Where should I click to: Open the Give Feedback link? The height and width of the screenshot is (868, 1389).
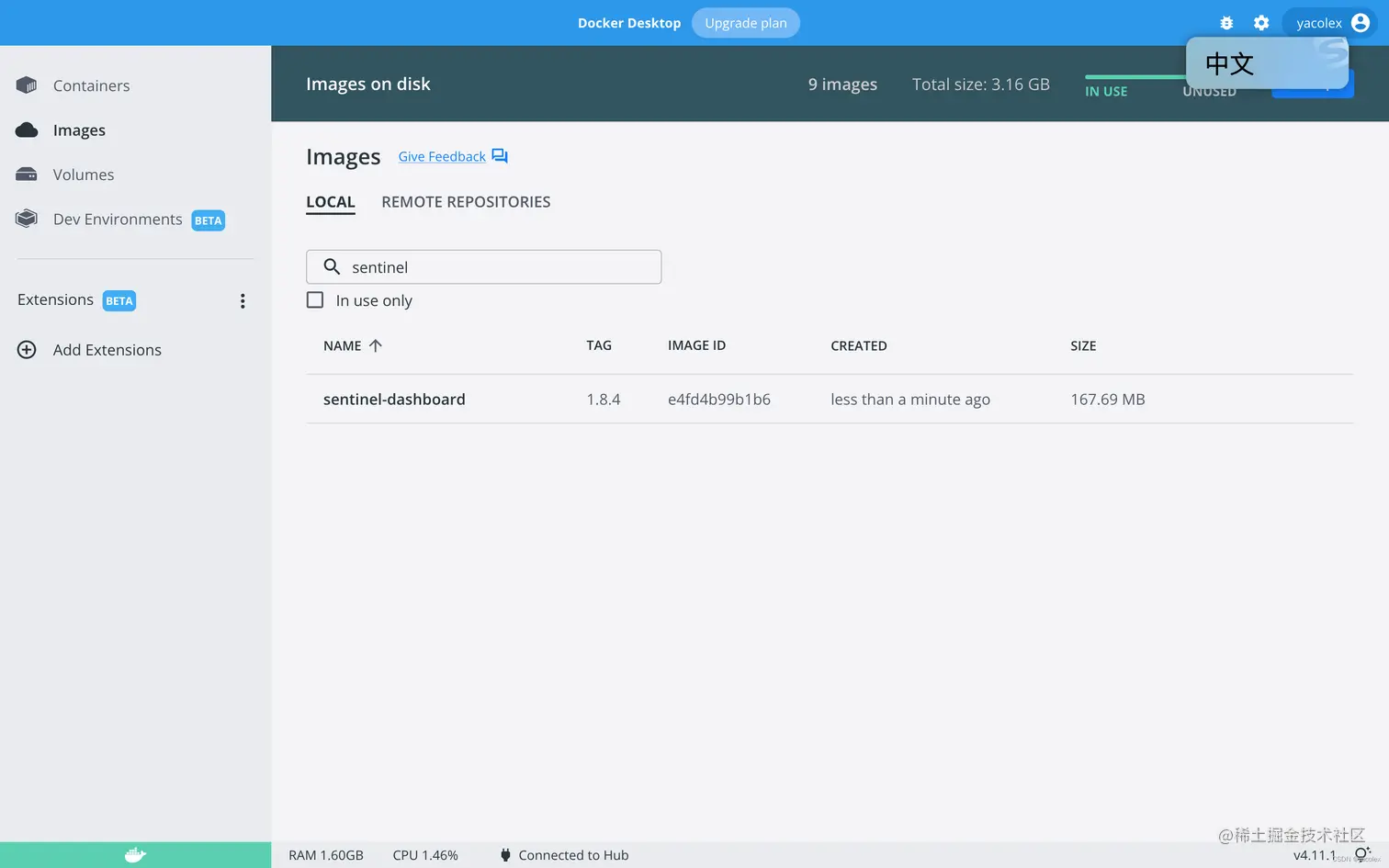click(442, 156)
